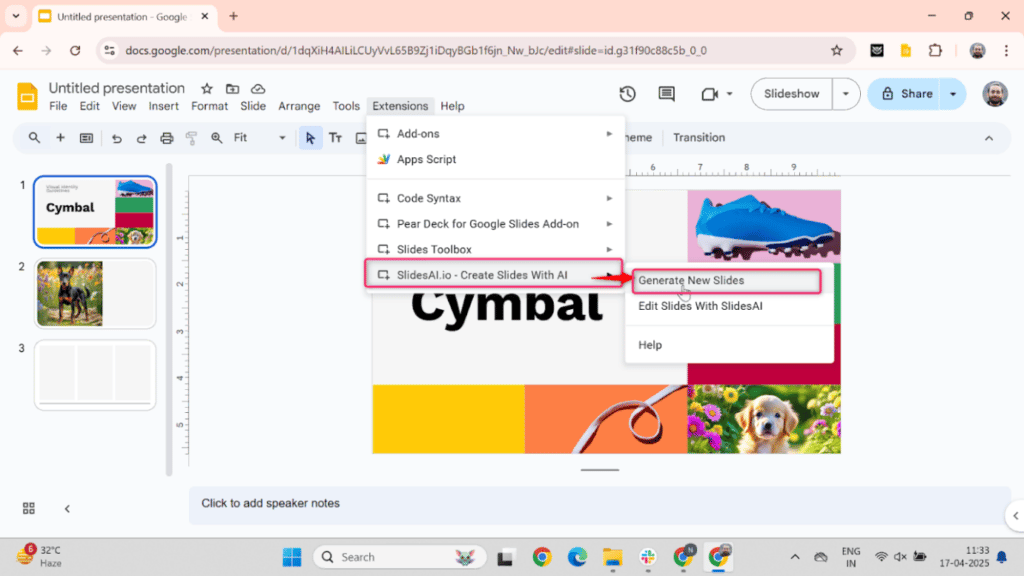
Task: Open the grid view icon bottom left
Action: 28,508
